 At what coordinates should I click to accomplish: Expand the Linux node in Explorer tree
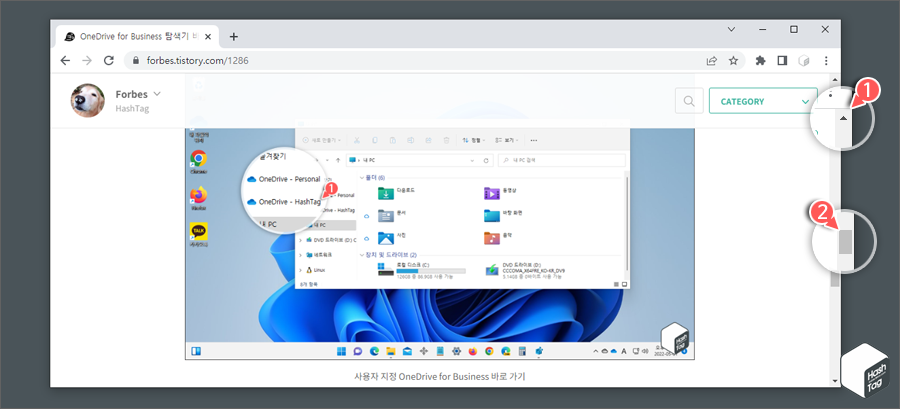pos(301,270)
